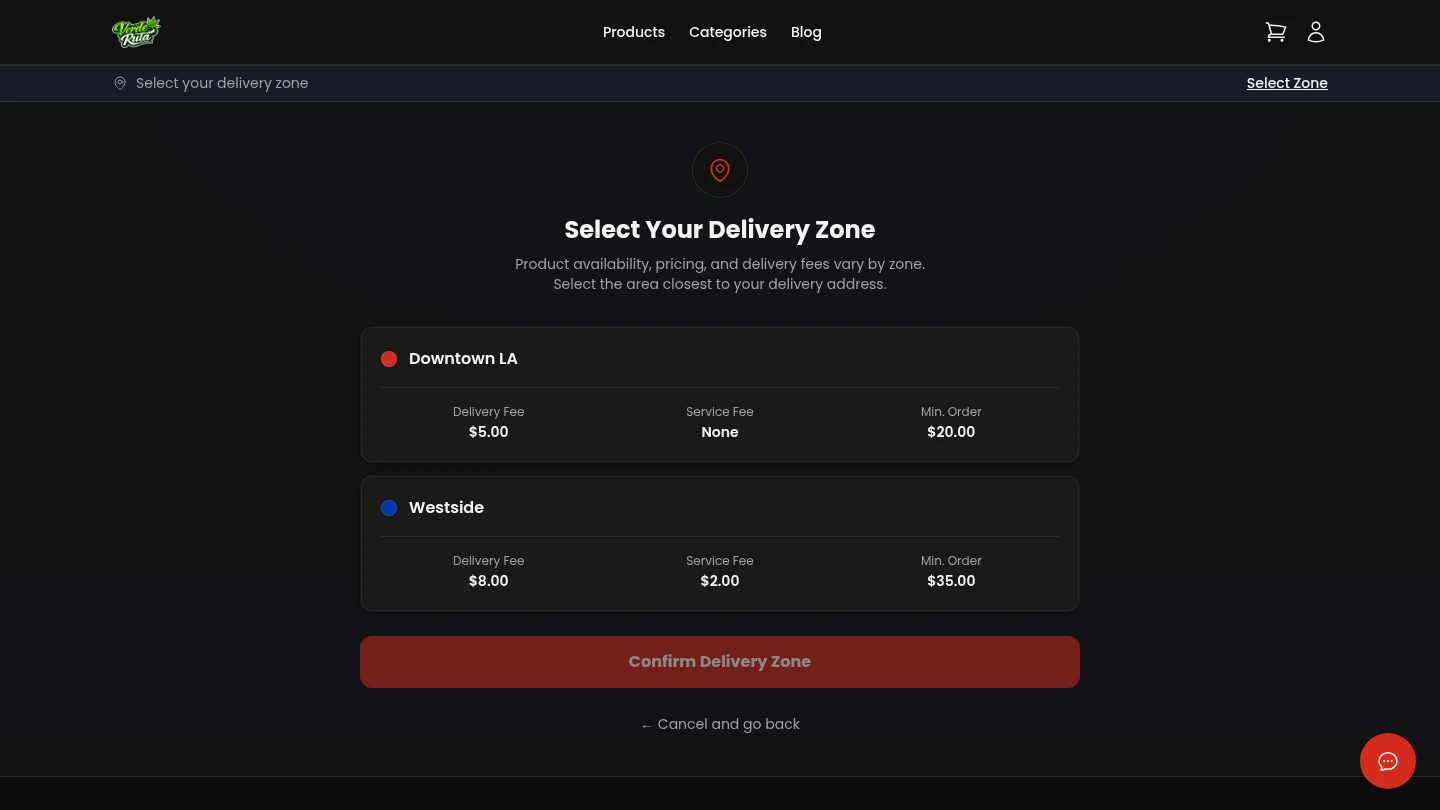Click the location pin in the banner
Image resolution: width=1440 pixels, height=810 pixels.
(120, 83)
